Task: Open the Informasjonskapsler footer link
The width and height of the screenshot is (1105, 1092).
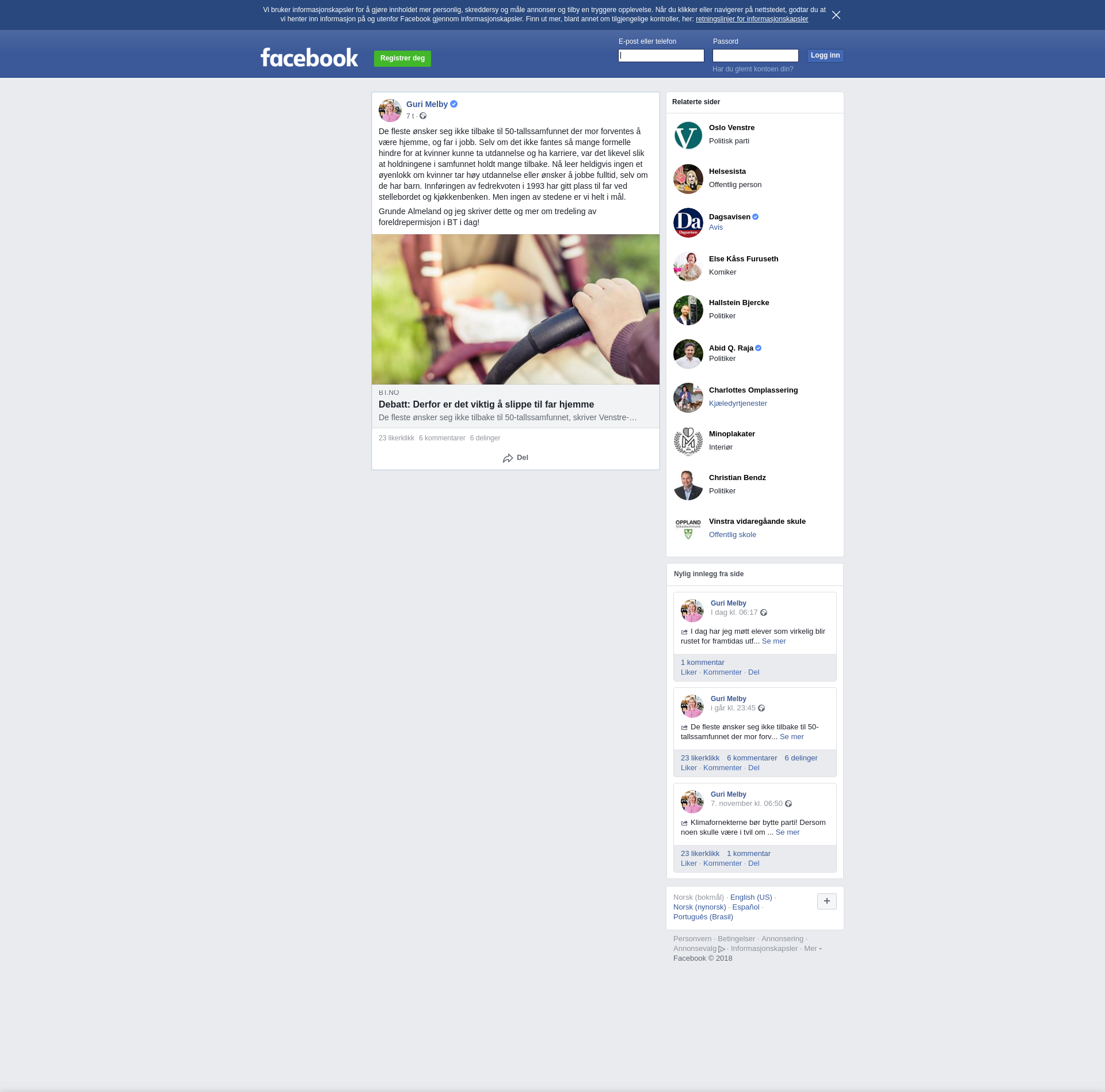Action: pyautogui.click(x=764, y=949)
